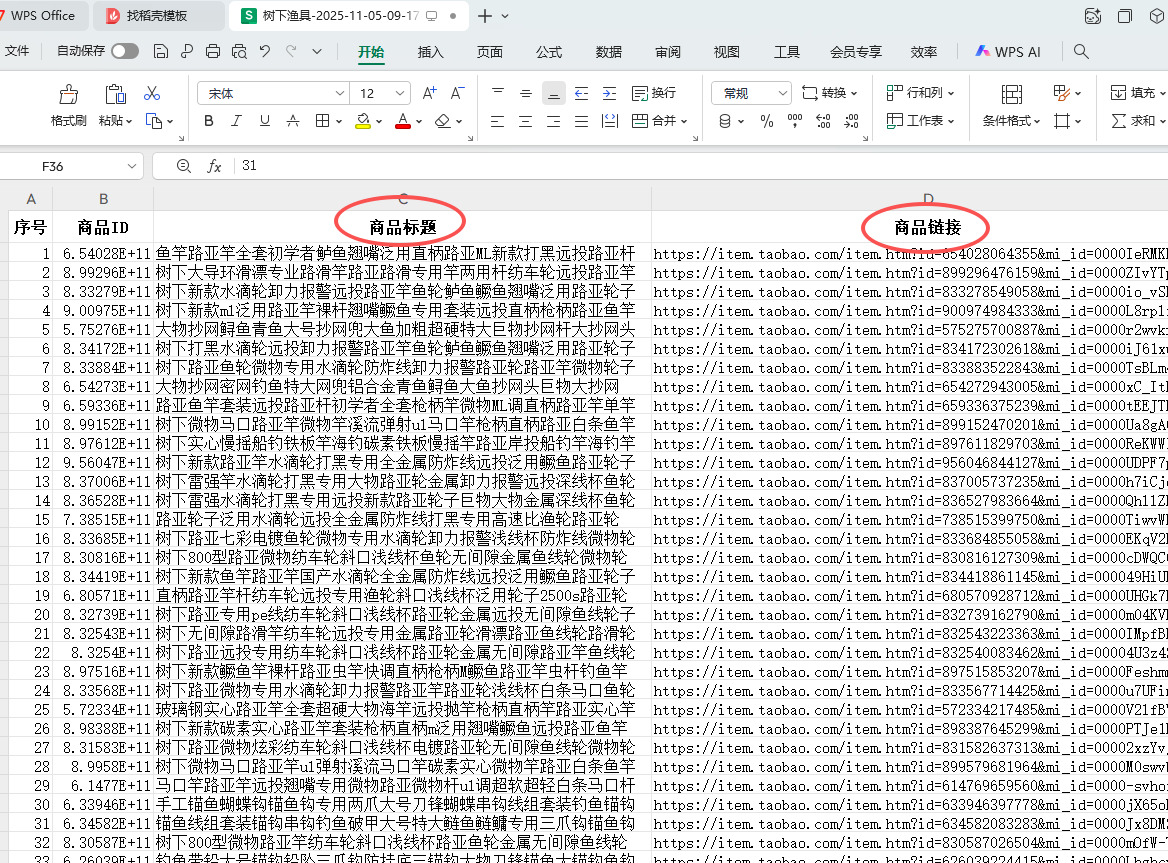Apply the yellow fill color swatch
This screenshot has height=863, width=1168.
click(363, 121)
